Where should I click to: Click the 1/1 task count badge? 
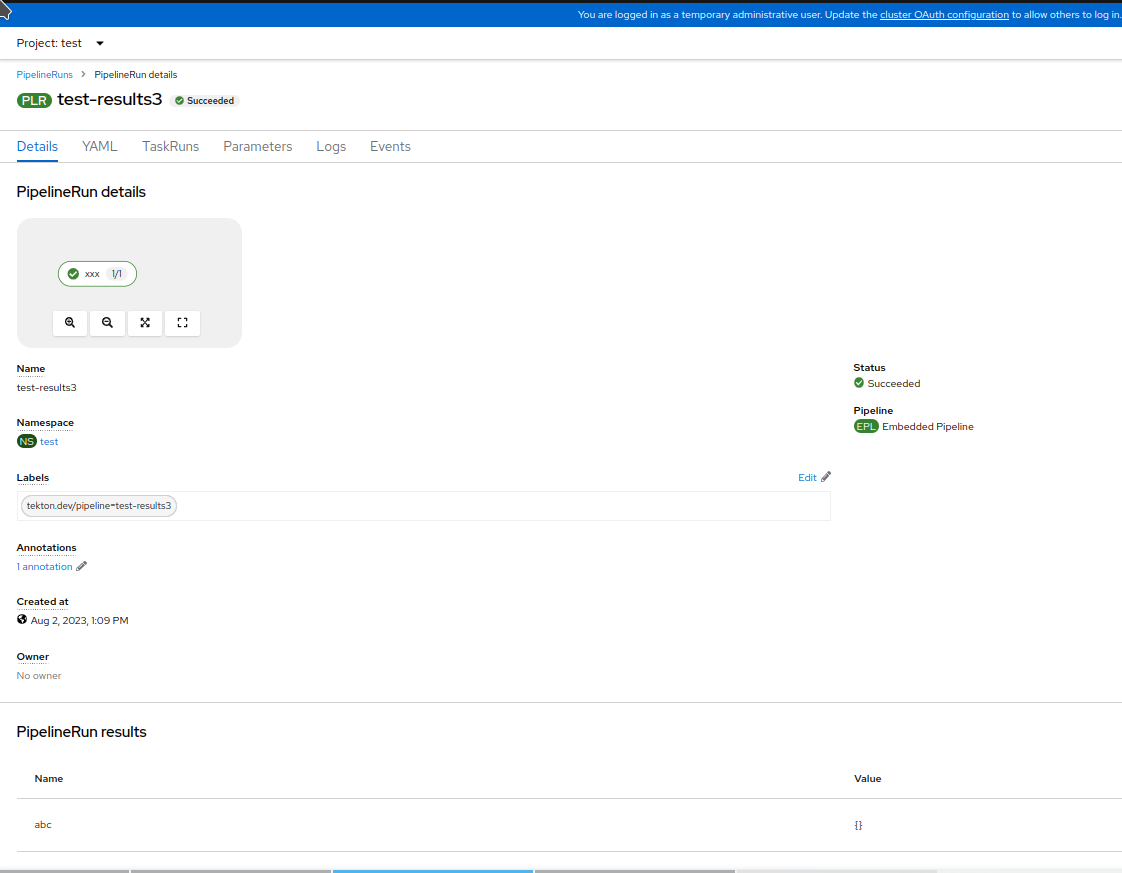point(117,274)
